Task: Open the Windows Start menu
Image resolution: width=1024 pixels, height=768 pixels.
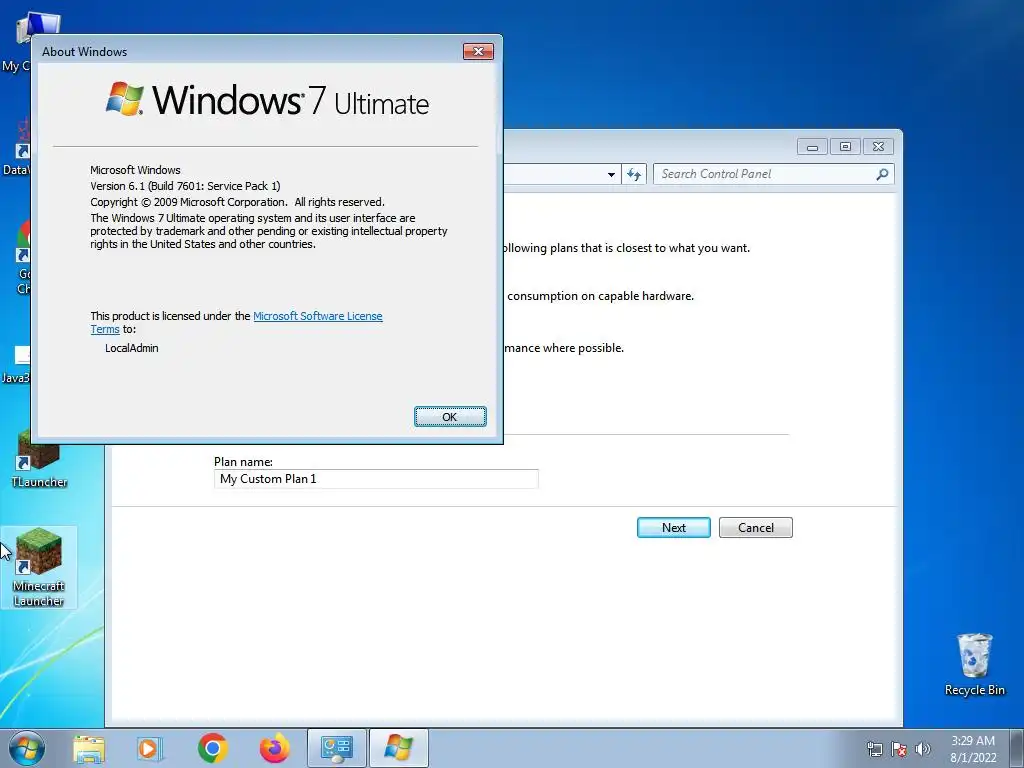Action: [27, 748]
